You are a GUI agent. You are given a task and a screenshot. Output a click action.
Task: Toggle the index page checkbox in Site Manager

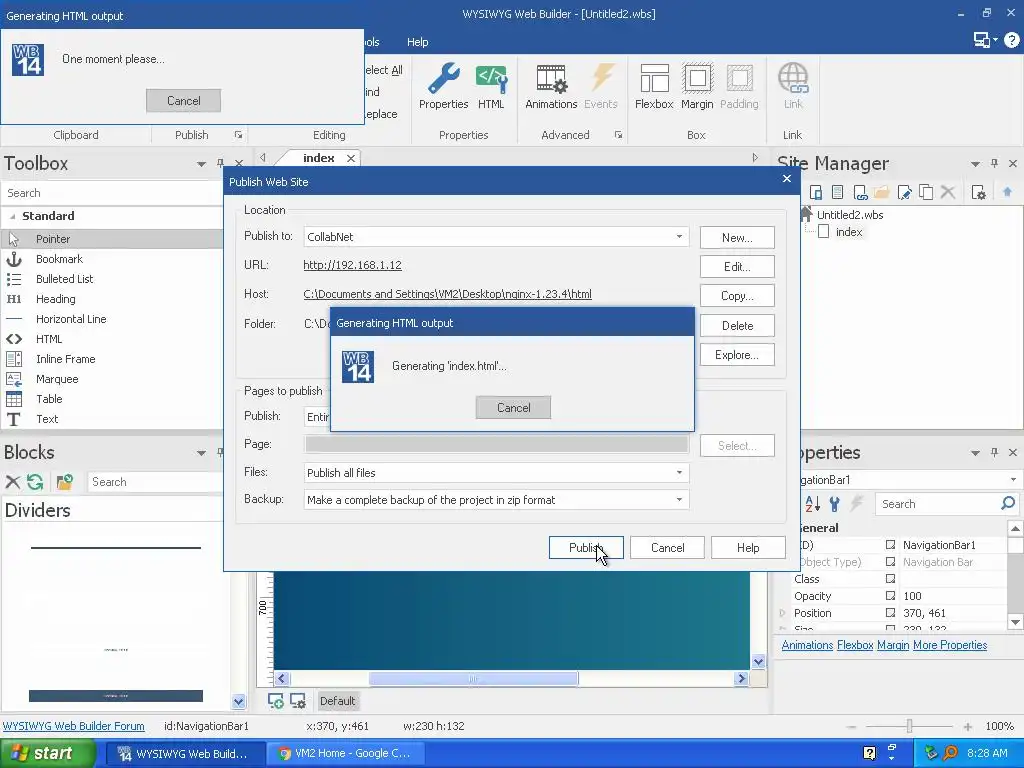(x=824, y=232)
